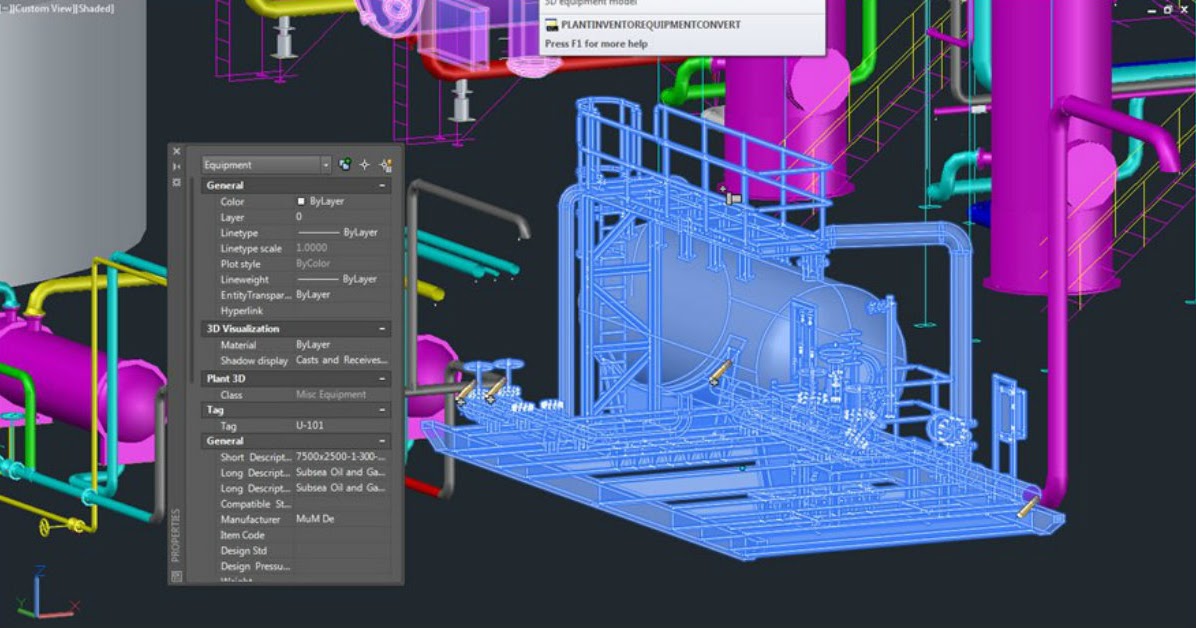1196x628 pixels.
Task: Collapse the 3D Visualization section
Action: [384, 329]
